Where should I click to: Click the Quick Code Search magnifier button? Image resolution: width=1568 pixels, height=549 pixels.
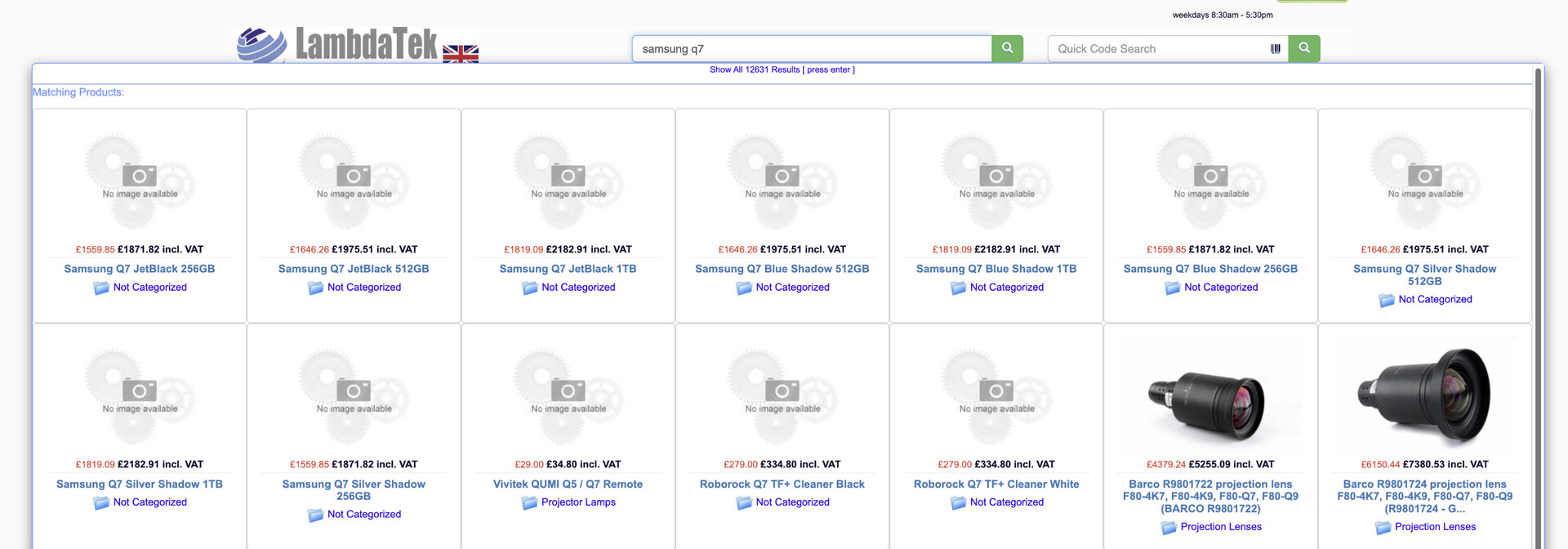coord(1304,48)
